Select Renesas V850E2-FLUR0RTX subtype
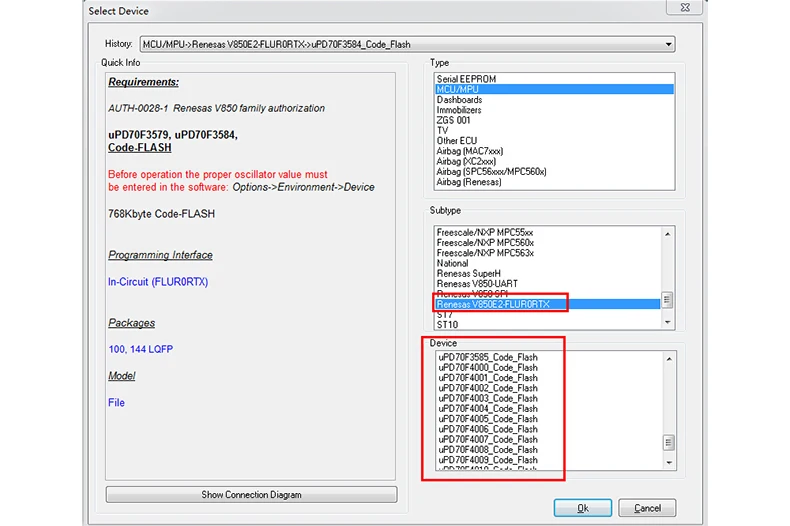The width and height of the screenshot is (790, 526). click(x=548, y=304)
